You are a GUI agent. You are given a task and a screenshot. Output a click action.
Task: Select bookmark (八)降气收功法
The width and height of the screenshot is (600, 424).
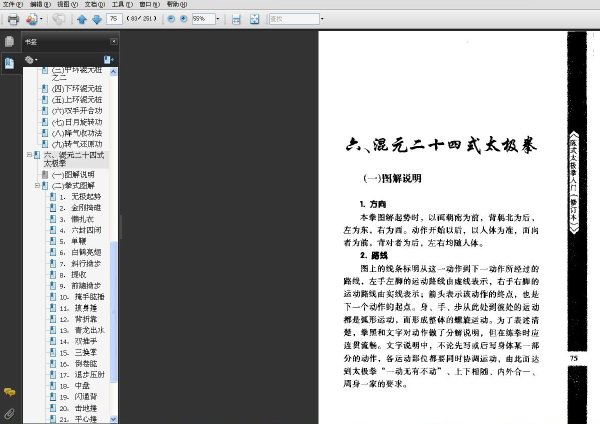coord(77,133)
